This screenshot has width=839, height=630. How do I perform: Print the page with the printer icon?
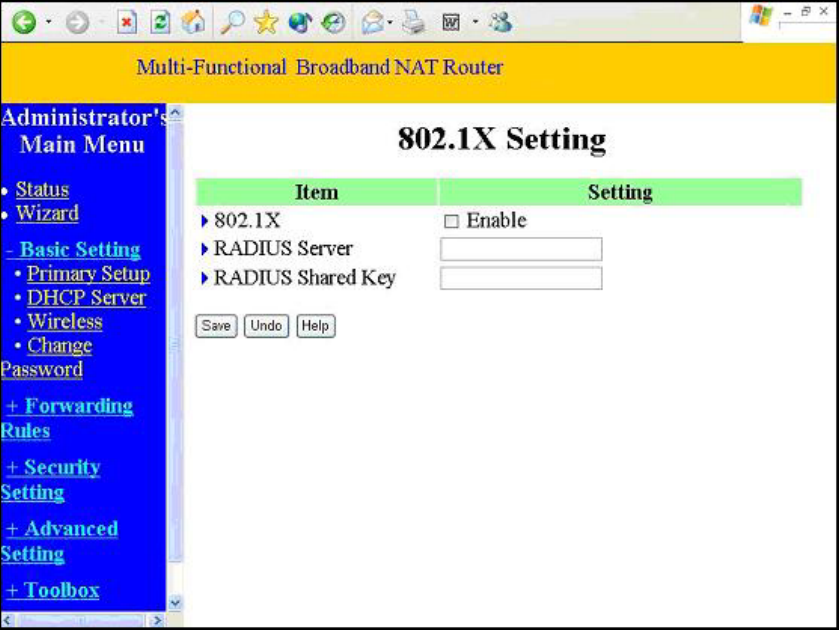[414, 22]
